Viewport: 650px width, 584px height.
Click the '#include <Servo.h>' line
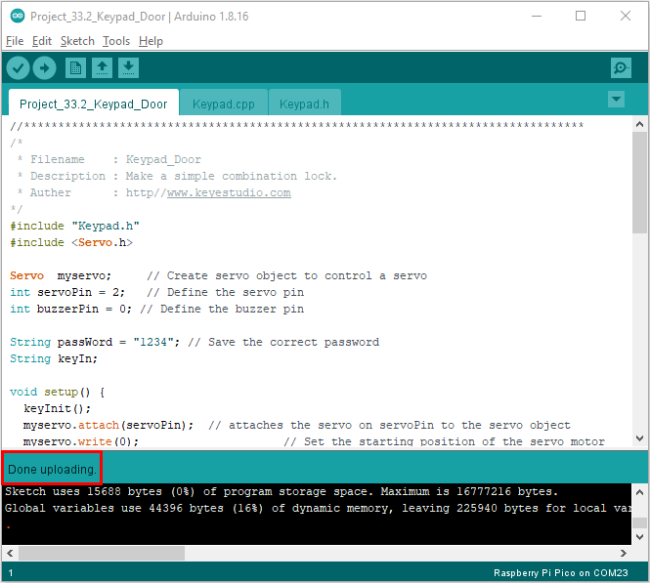point(71,242)
